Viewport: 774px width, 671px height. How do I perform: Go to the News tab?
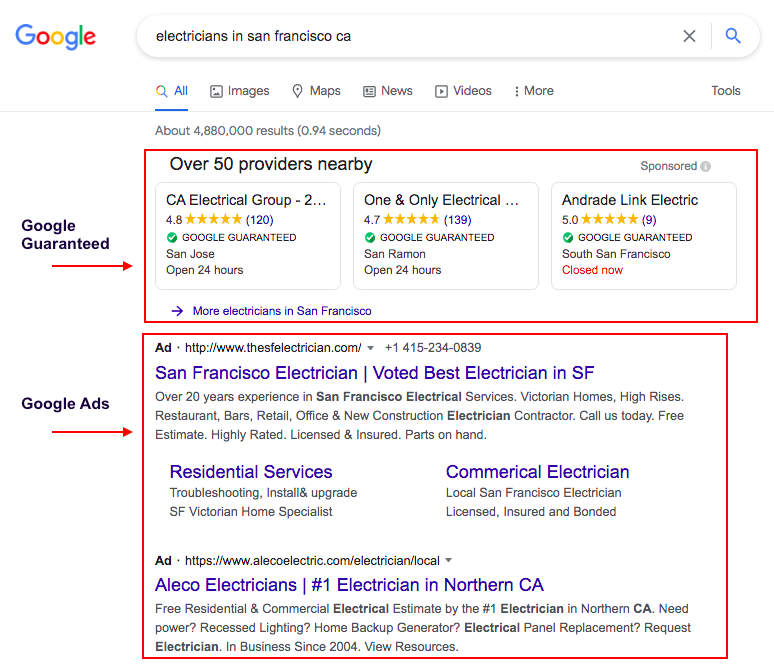[388, 91]
